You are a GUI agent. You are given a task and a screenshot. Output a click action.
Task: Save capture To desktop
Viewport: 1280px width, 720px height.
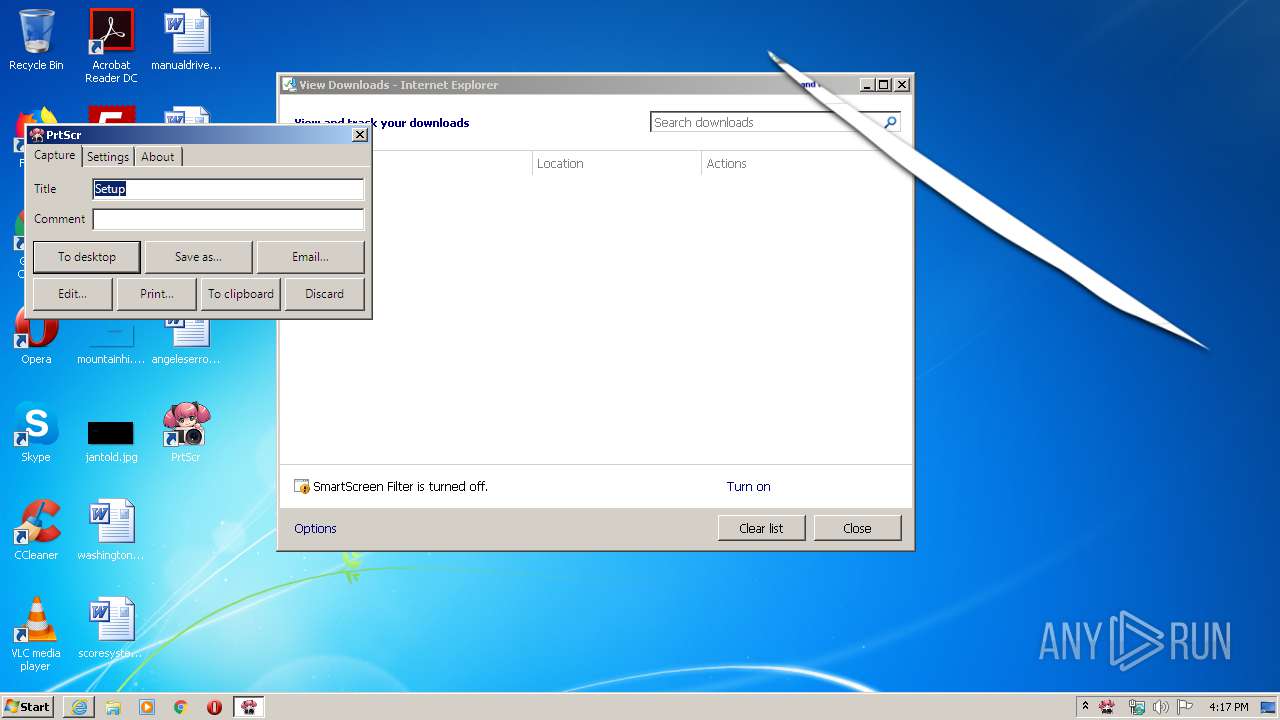(x=87, y=257)
